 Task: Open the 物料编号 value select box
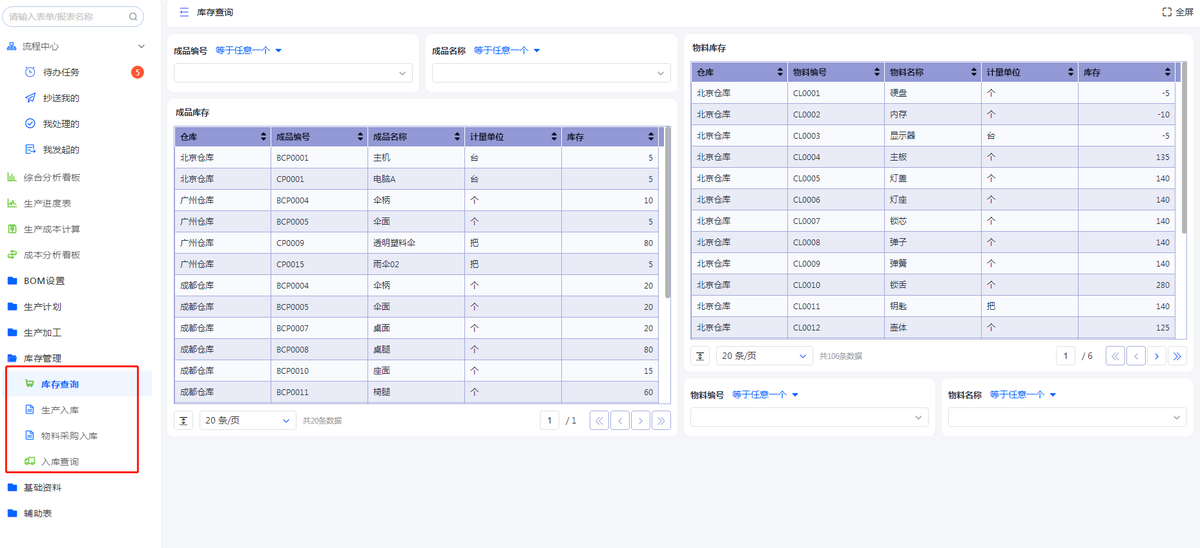[x=809, y=417]
